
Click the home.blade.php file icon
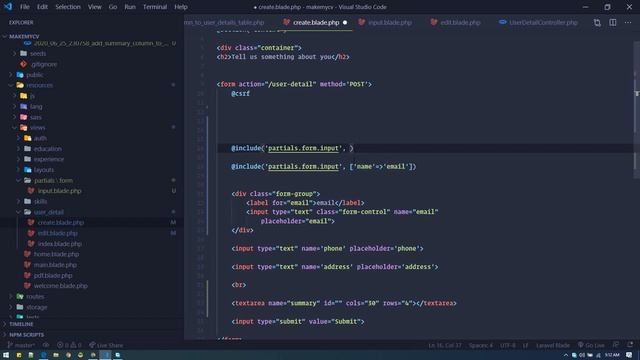[27, 254]
